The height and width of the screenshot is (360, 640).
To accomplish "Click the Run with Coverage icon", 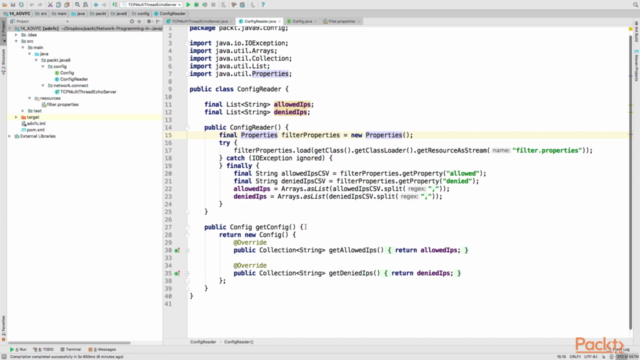I will point(204,4).
